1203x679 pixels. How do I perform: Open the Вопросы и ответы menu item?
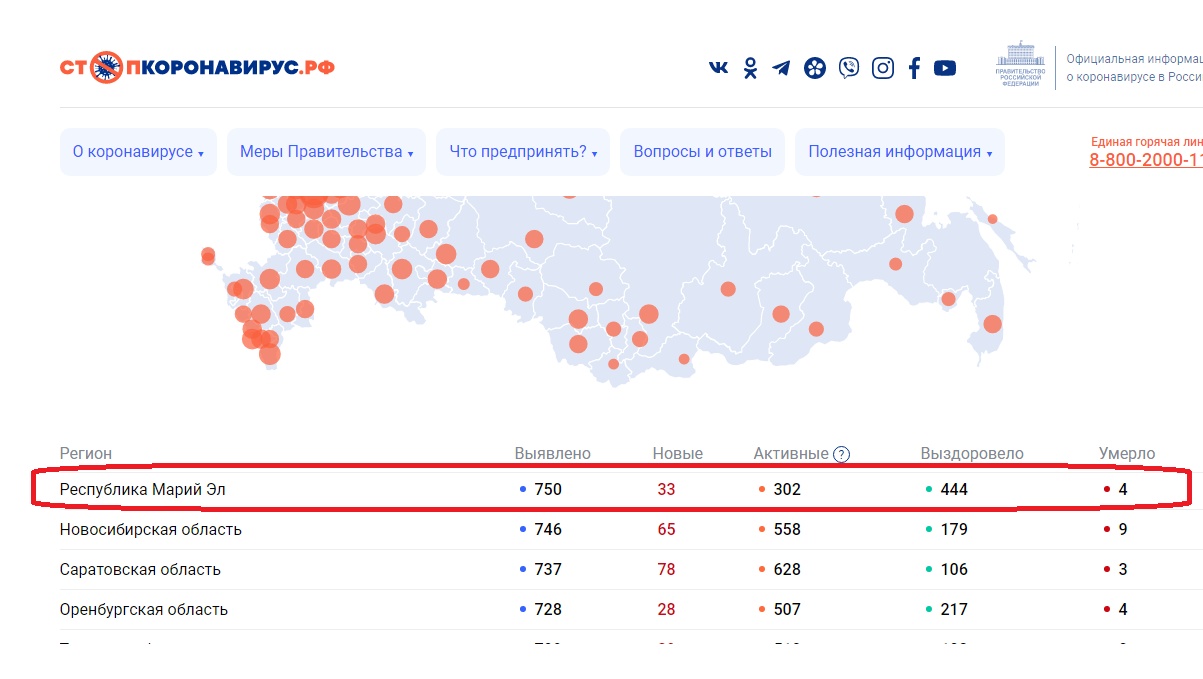(702, 152)
